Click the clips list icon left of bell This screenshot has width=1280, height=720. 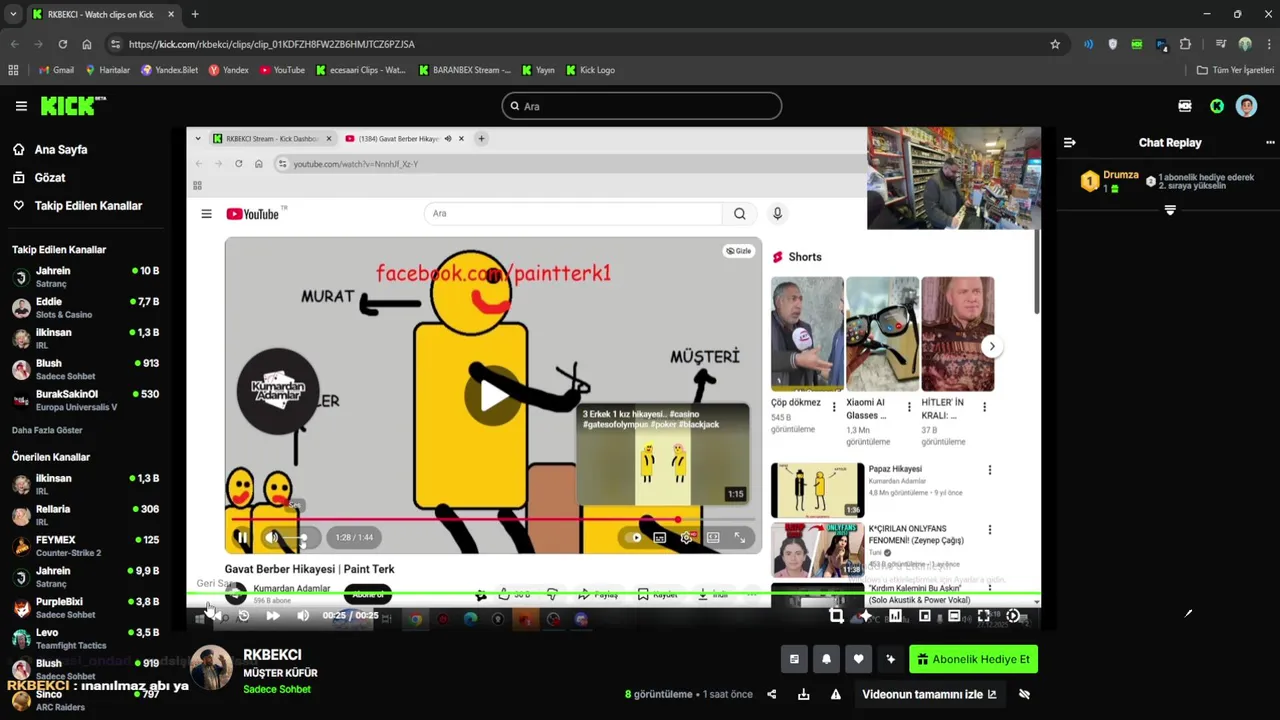point(794,659)
